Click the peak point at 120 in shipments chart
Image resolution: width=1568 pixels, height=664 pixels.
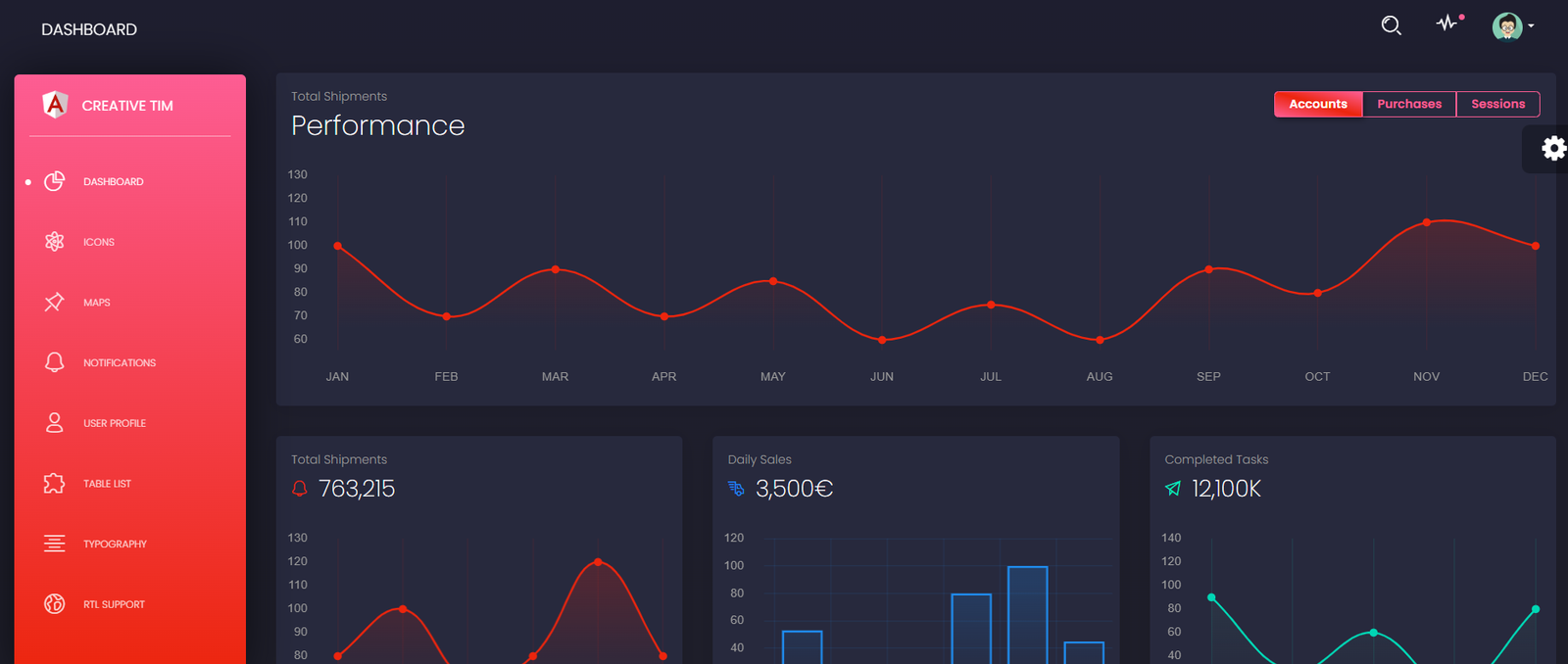[599, 561]
